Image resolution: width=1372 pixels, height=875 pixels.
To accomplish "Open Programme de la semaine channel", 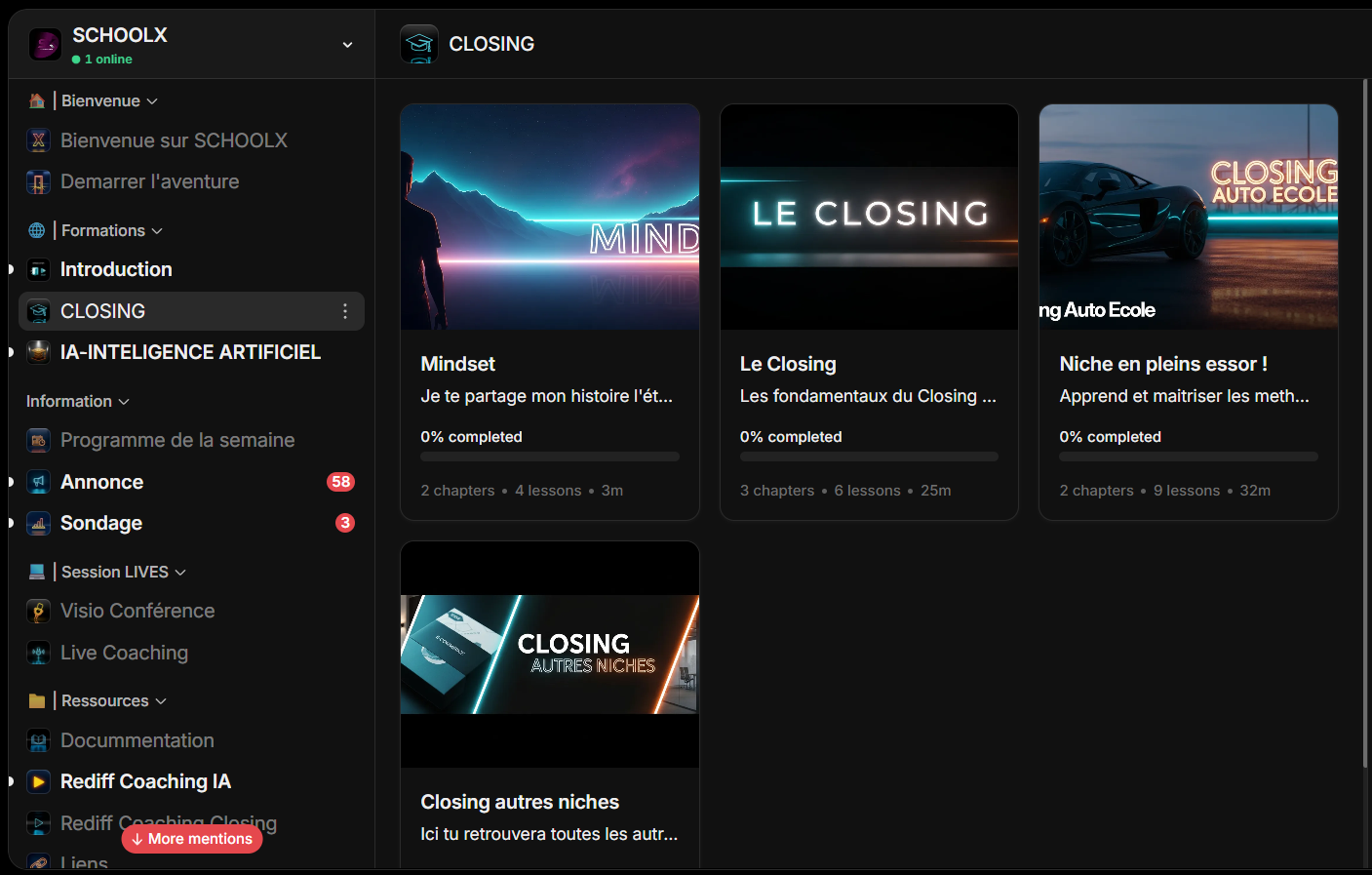I will 176,440.
